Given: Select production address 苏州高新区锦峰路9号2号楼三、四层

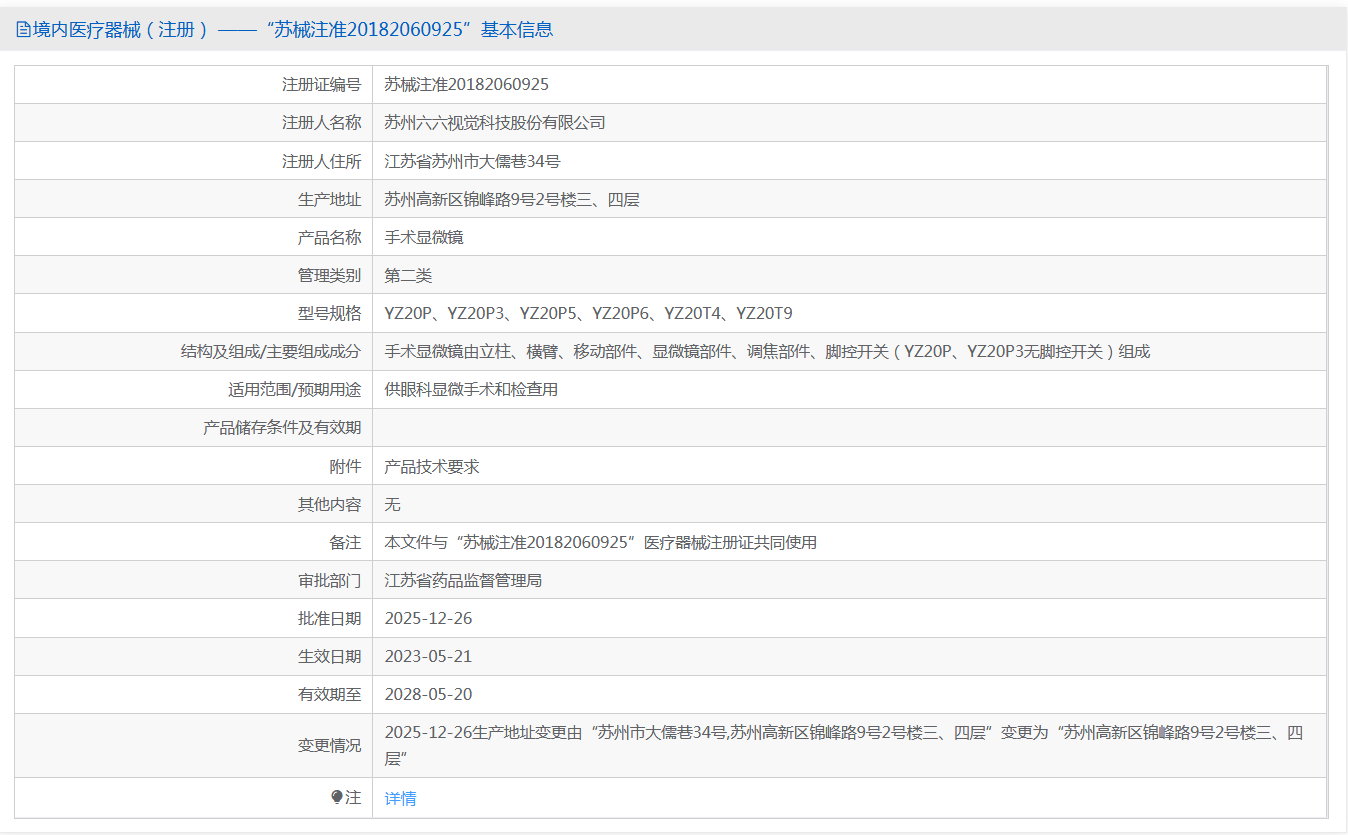Looking at the screenshot, I should (x=512, y=199).
